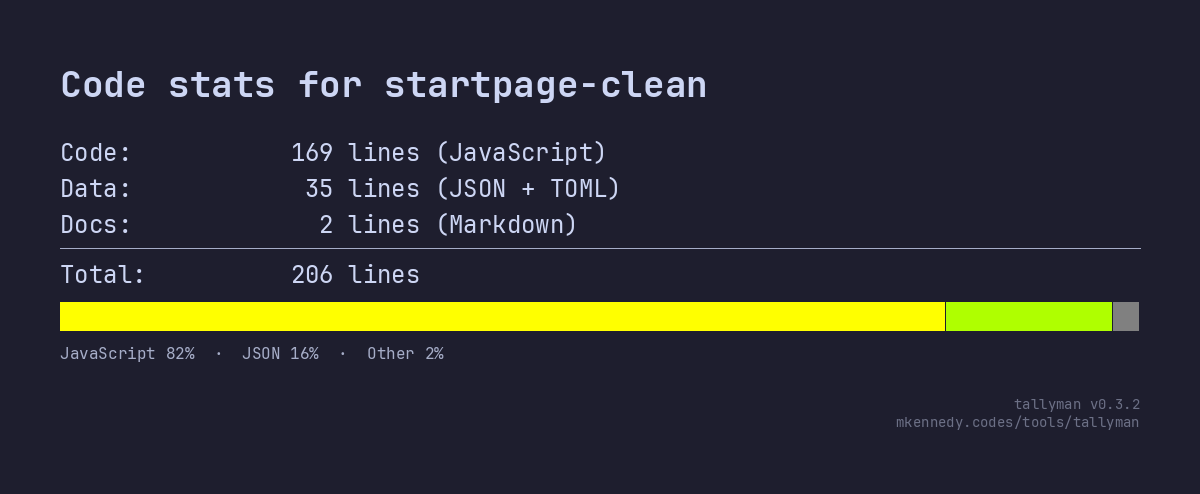Click the yellow JavaScript bar segment
Viewport: 1200px width, 494px height.
(x=502, y=316)
